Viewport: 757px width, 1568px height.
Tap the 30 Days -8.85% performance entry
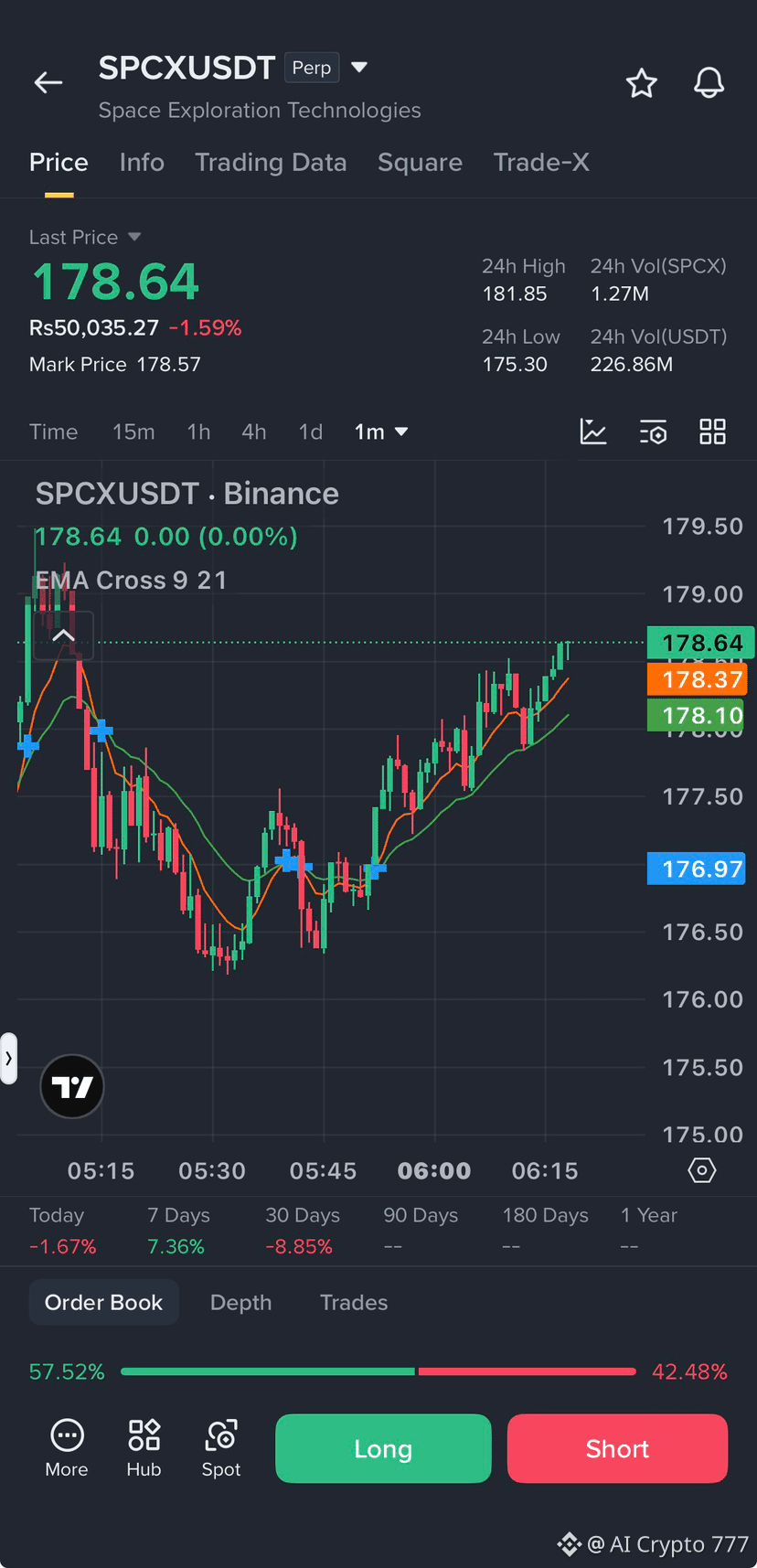[x=303, y=1231]
